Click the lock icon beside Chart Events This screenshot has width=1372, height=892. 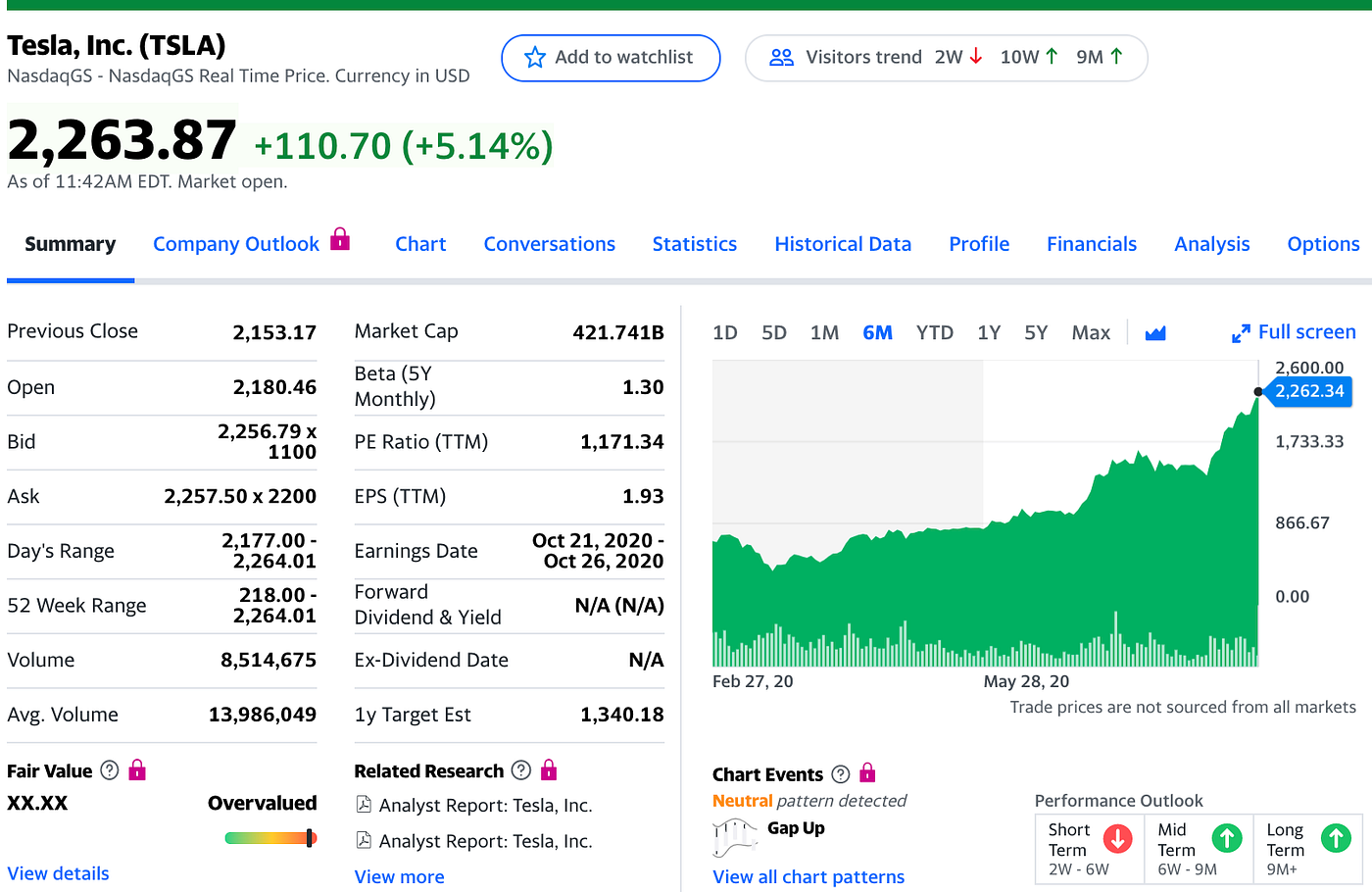click(867, 773)
